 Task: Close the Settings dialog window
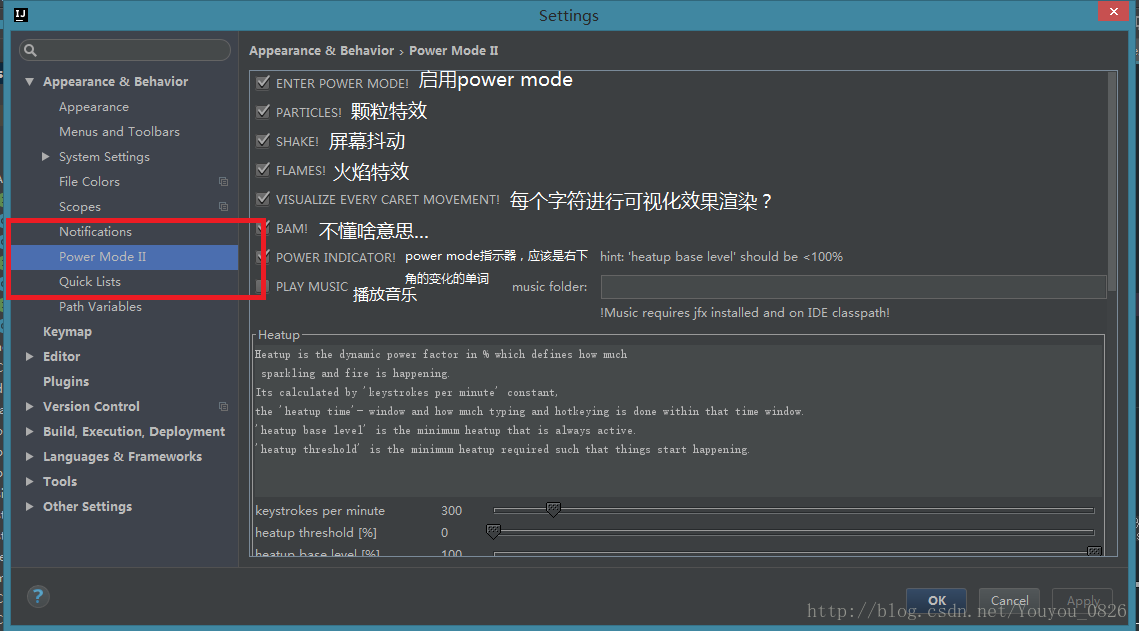tap(1112, 12)
